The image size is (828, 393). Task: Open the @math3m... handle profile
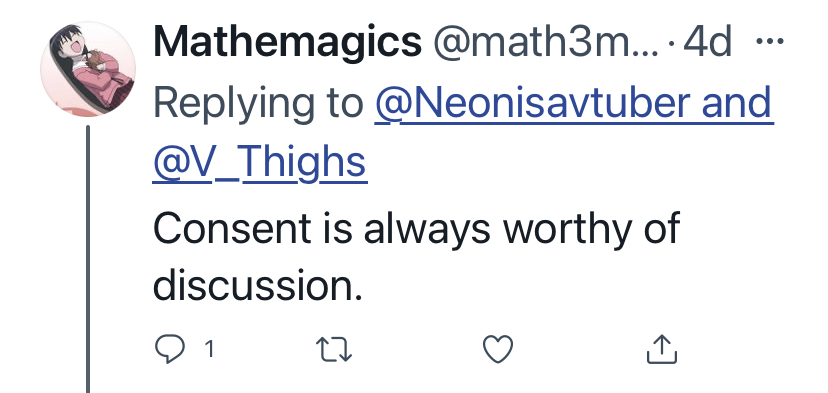pos(546,43)
